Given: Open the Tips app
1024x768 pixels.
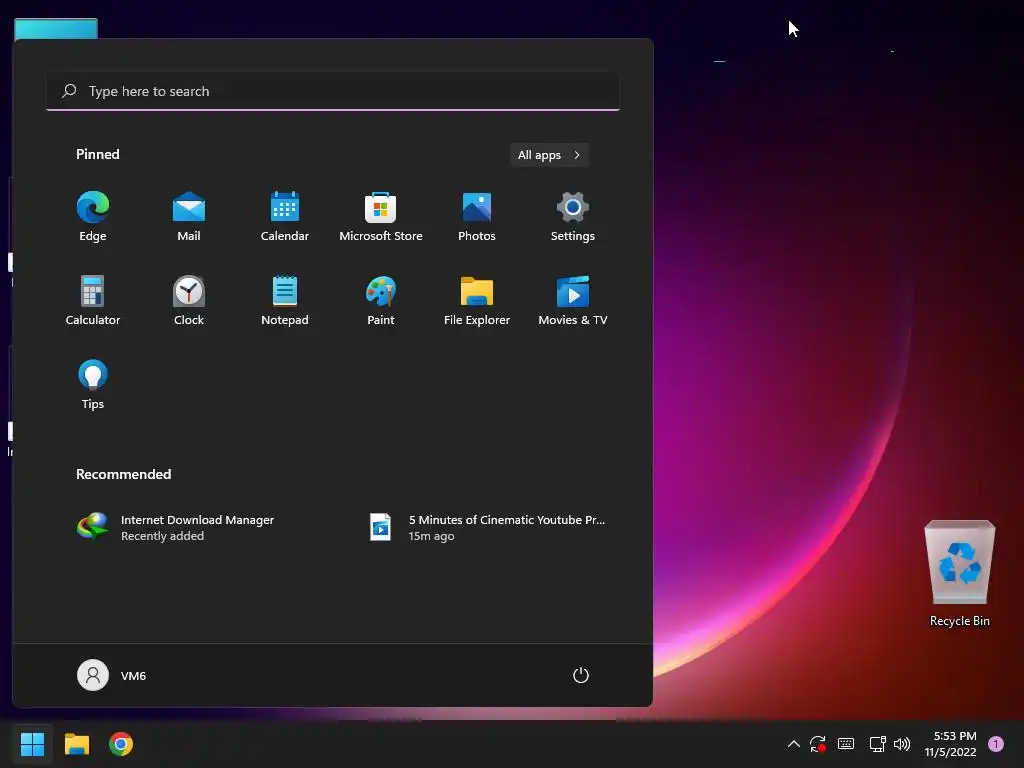Looking at the screenshot, I should tap(93, 385).
